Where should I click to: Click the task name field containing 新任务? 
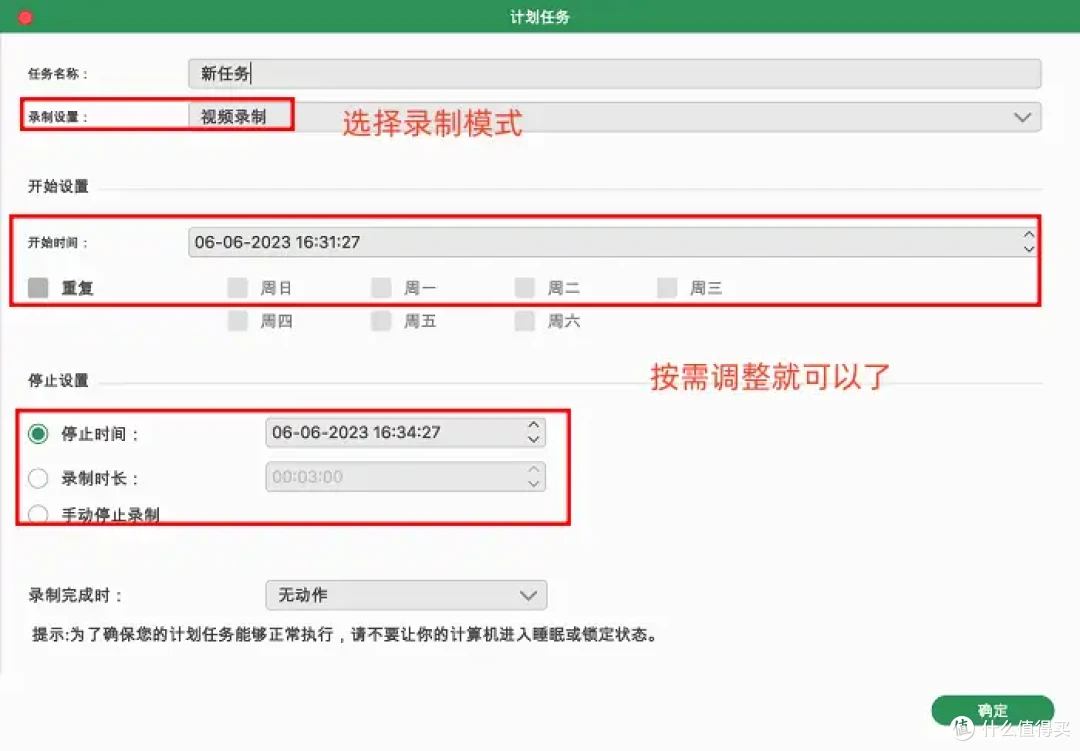pos(614,74)
